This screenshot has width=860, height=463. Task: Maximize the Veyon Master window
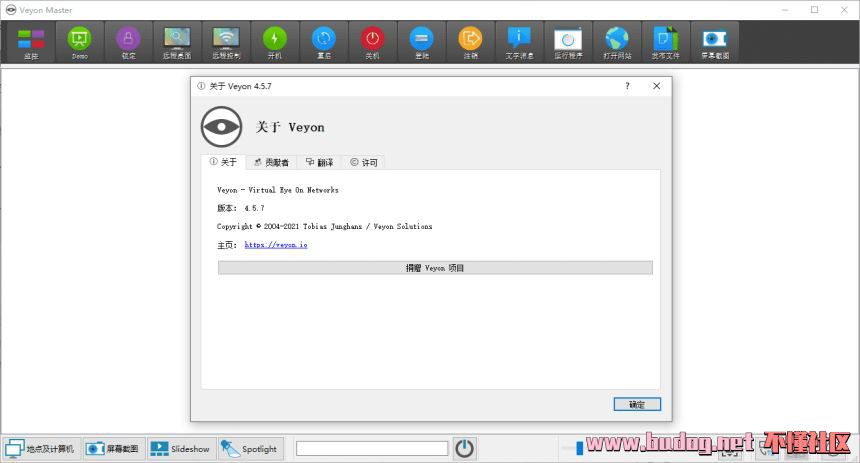pyautogui.click(x=814, y=10)
